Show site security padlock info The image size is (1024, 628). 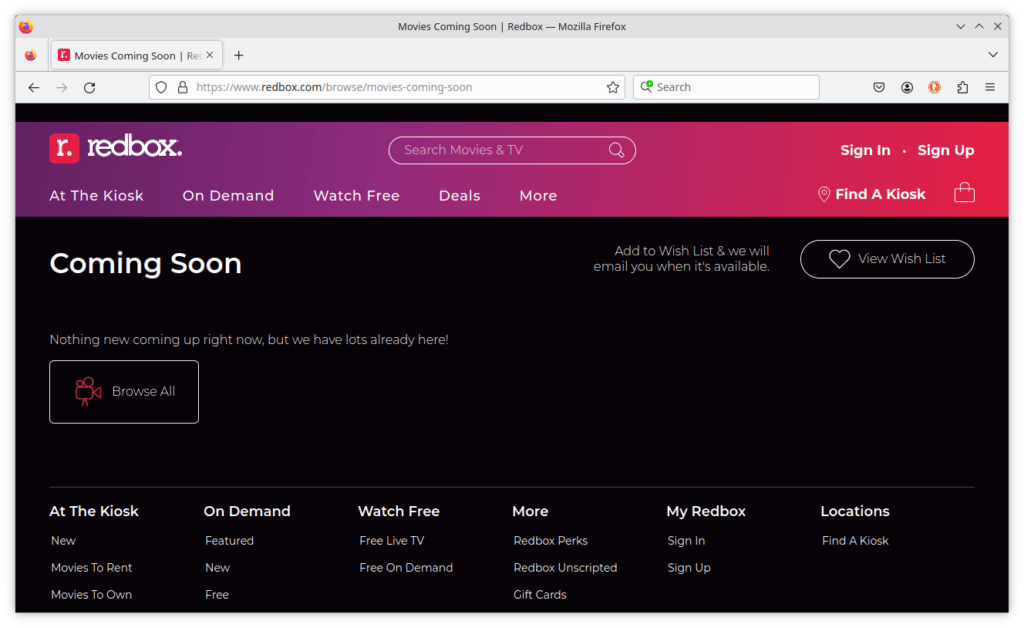point(183,87)
